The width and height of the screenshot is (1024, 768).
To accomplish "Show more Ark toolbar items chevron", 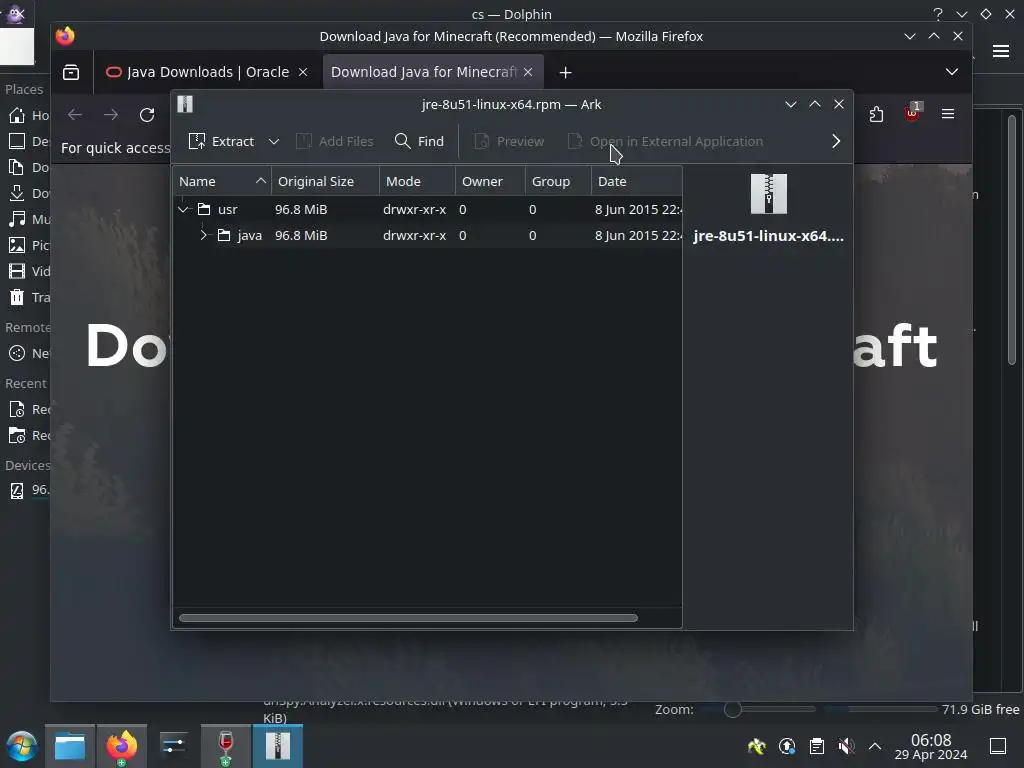I will pos(836,141).
